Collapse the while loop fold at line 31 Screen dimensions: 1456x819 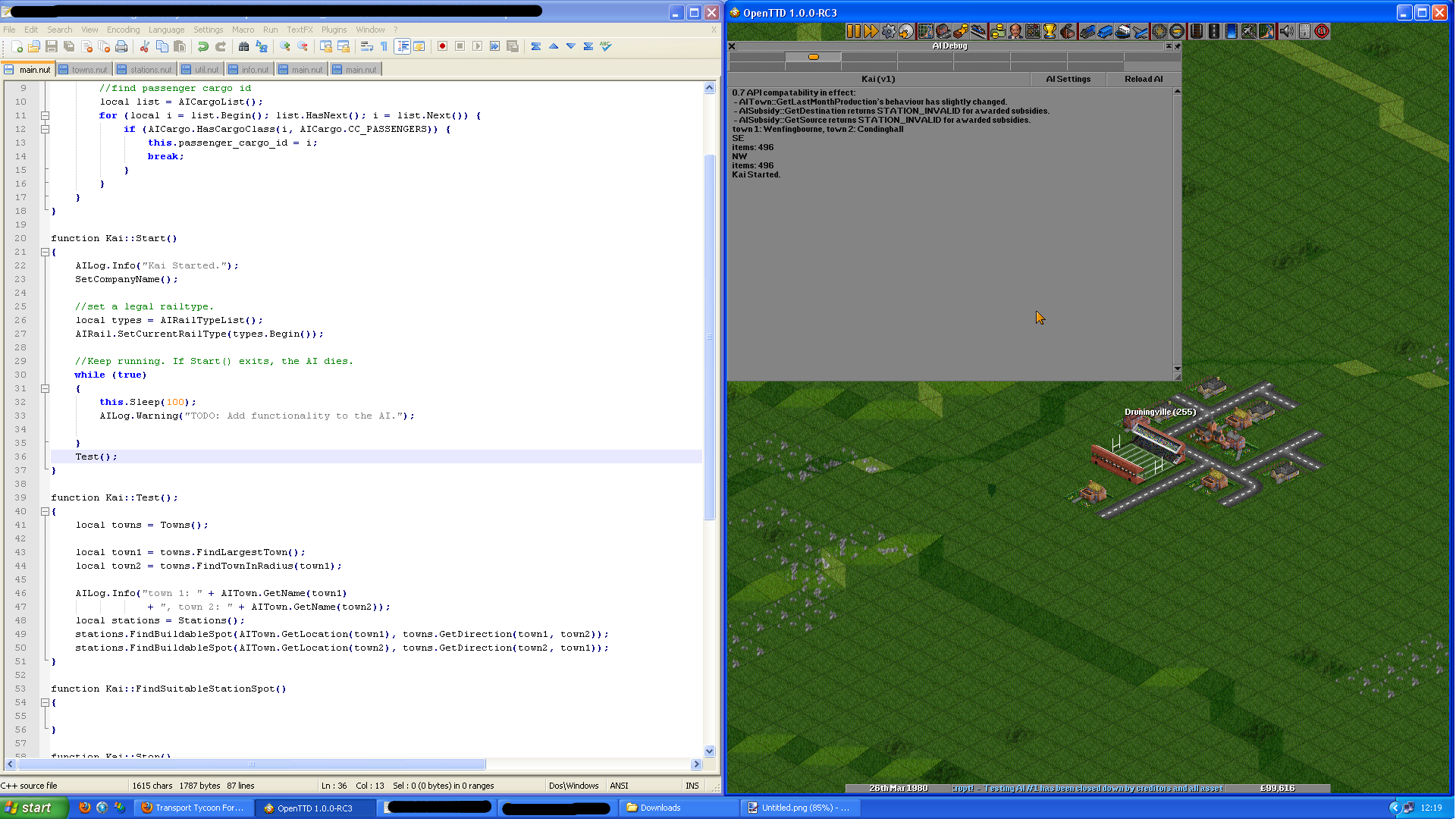click(x=45, y=388)
